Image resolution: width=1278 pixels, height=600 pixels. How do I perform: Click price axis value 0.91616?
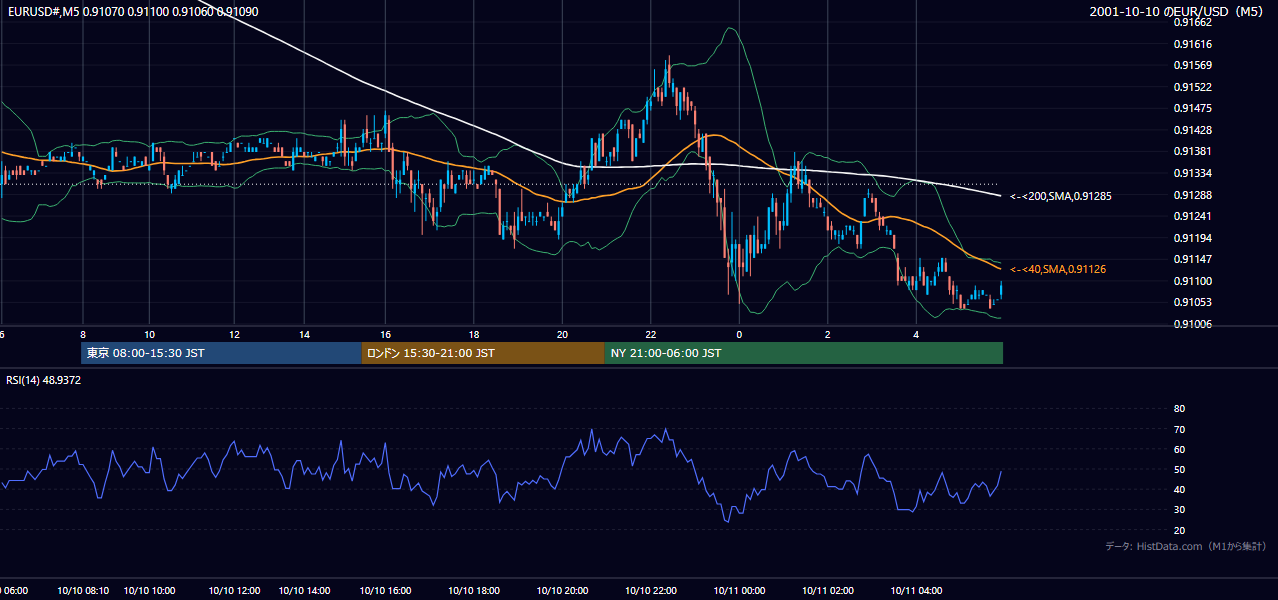(x=1192, y=44)
